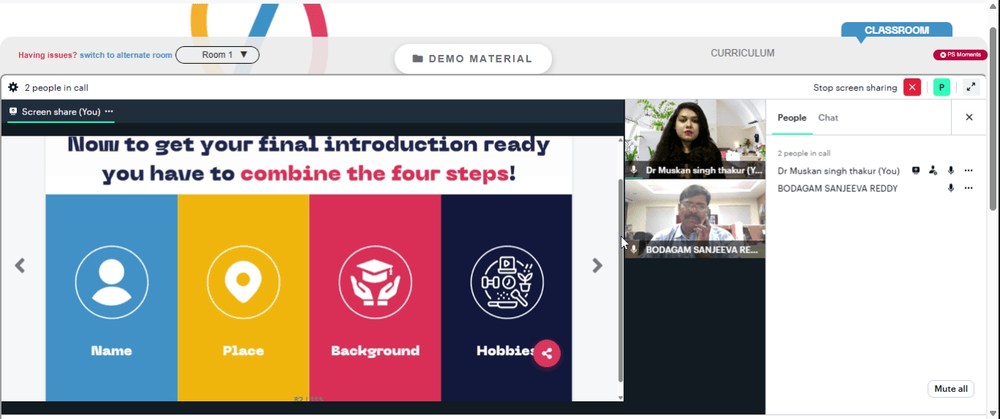The height and width of the screenshot is (419, 1000).
Task: Click Mute all button
Action: [x=950, y=388]
